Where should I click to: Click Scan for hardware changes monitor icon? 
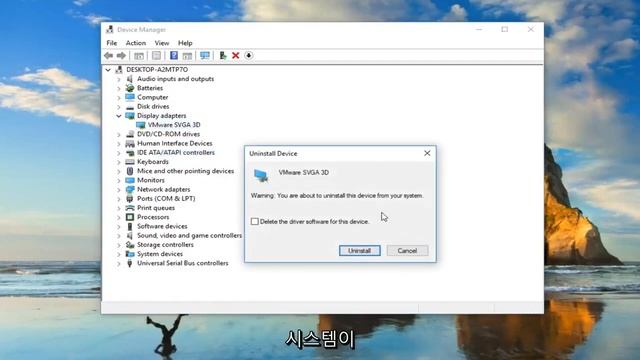[205, 56]
